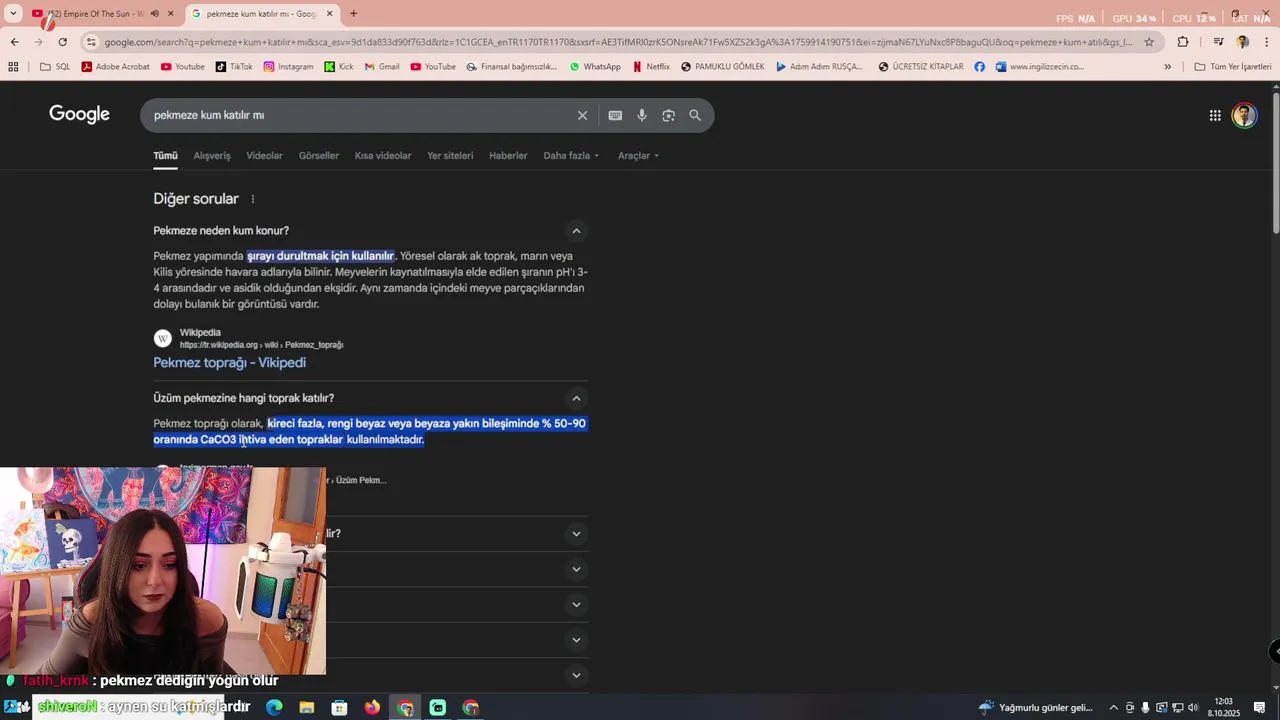Open the 'ÜCRETSİZ KİTAPLAR' bookmark
The width and height of the screenshot is (1280, 720).
tap(921, 67)
